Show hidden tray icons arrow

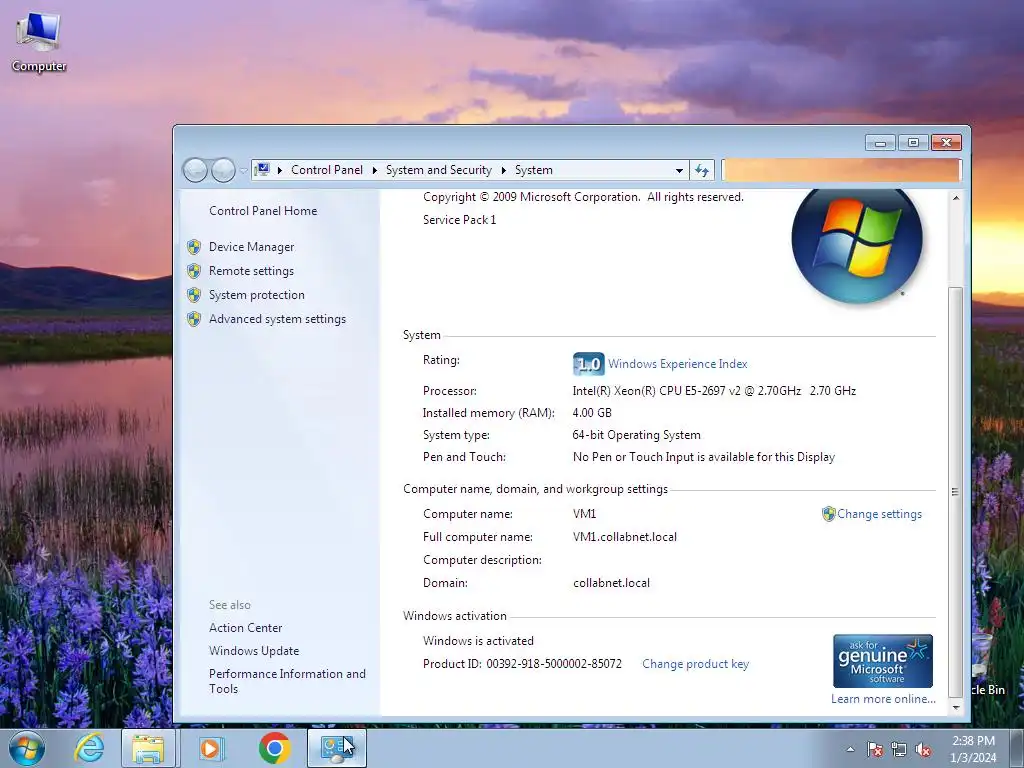click(x=850, y=749)
